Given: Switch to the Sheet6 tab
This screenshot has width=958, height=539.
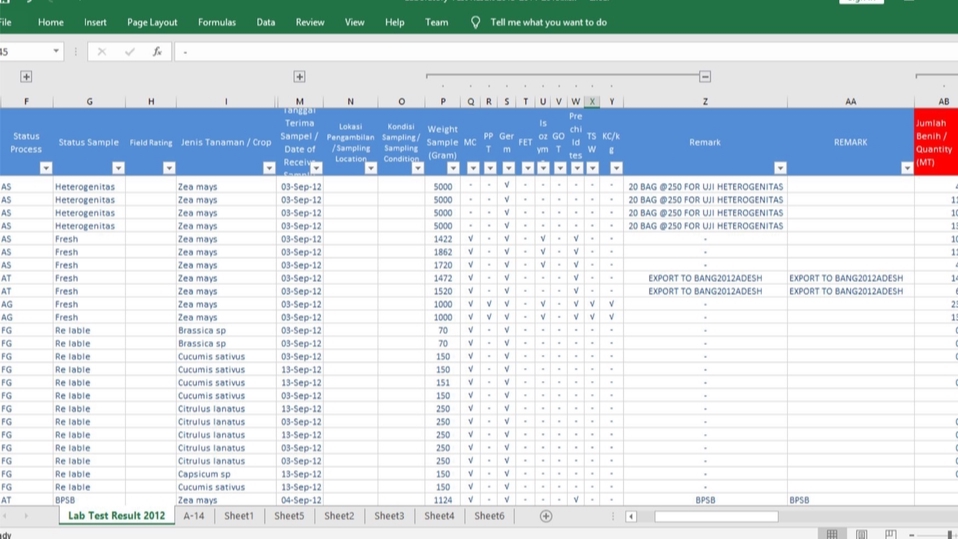Looking at the screenshot, I should [x=489, y=516].
